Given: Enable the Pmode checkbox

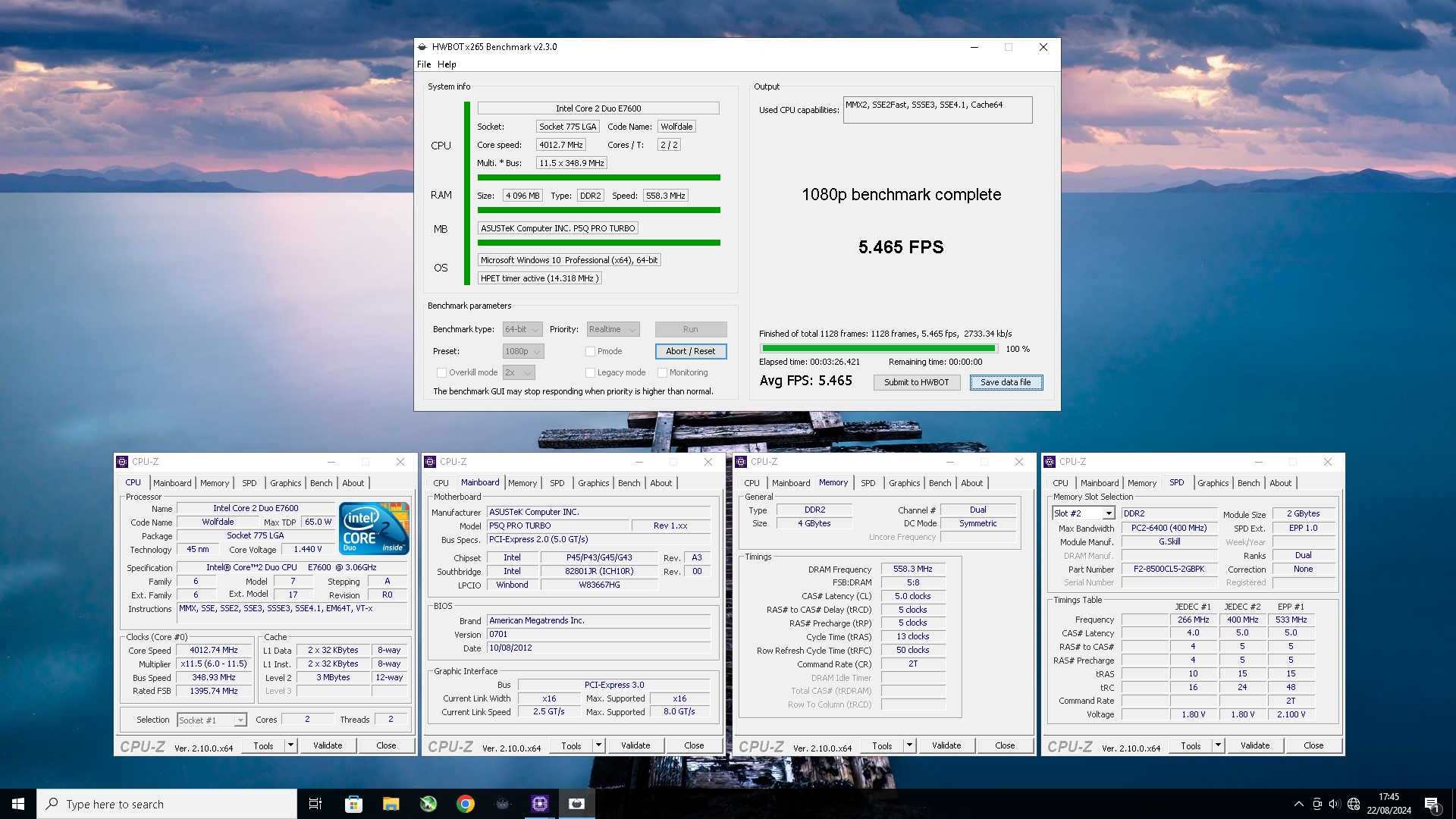Looking at the screenshot, I should [590, 352].
